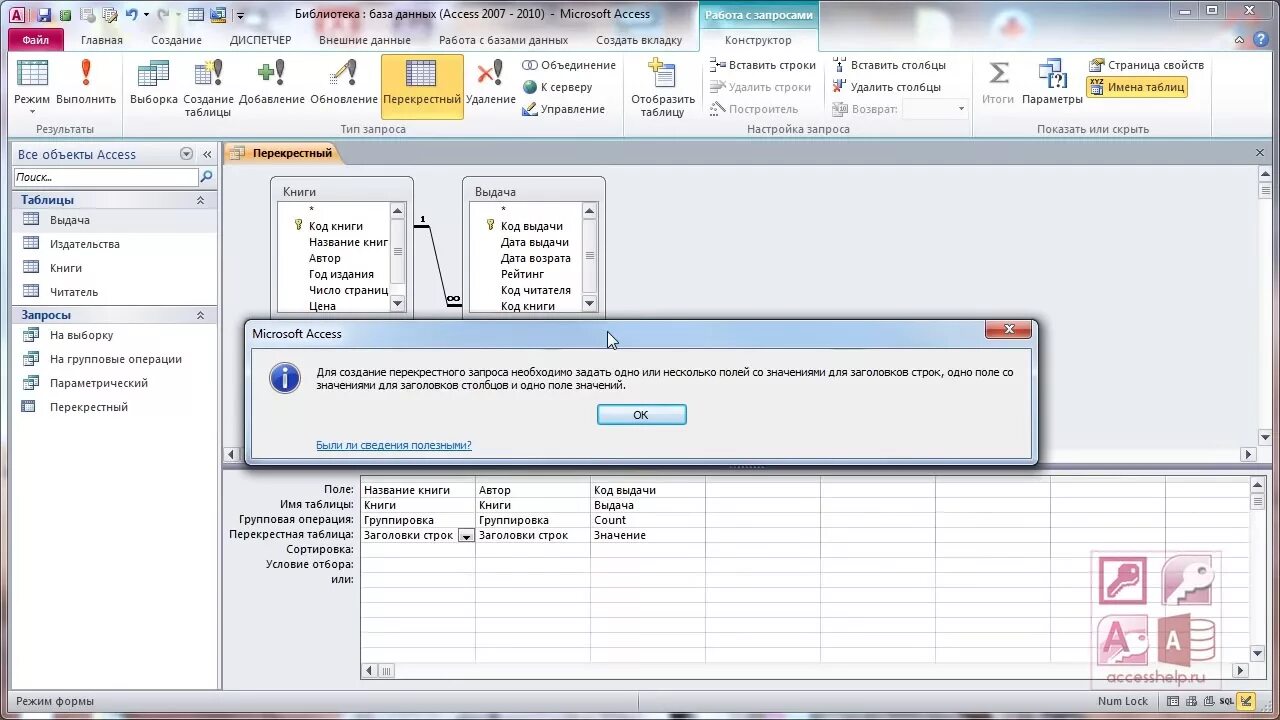
Task: Close the Microsoft Access message dialog
Action: point(1008,330)
